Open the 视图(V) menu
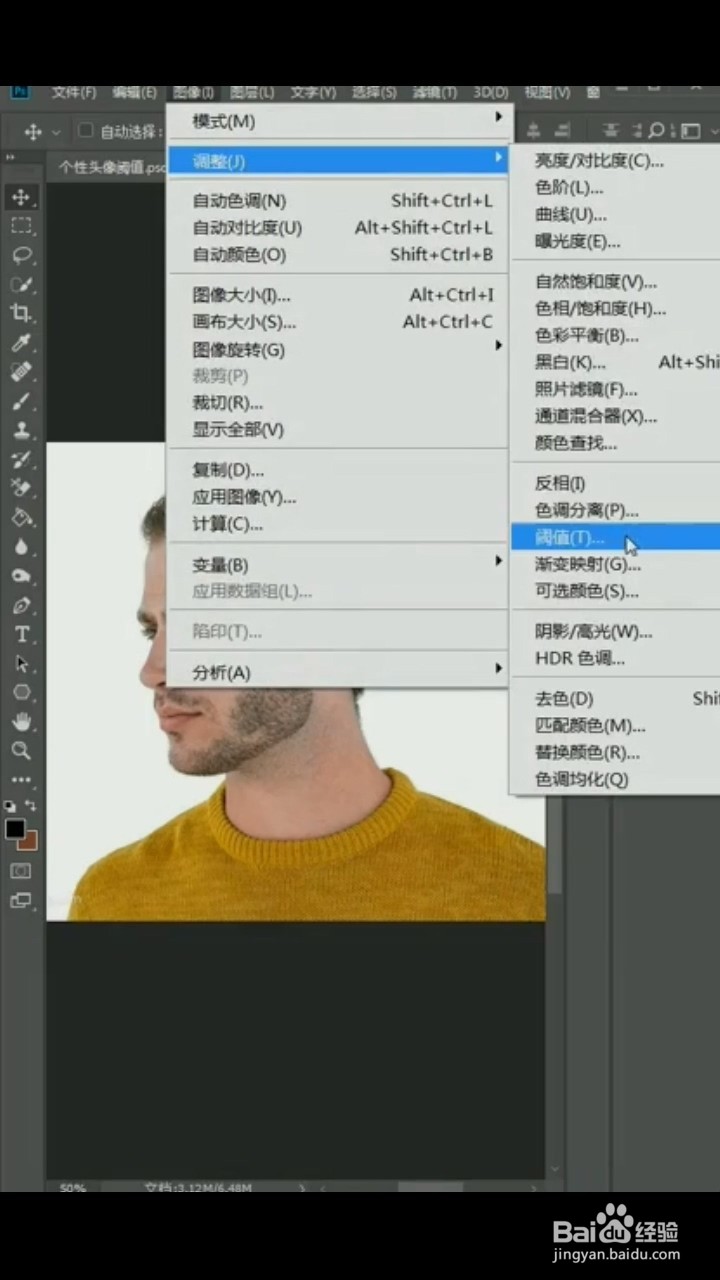The height and width of the screenshot is (1280, 720). click(x=547, y=92)
